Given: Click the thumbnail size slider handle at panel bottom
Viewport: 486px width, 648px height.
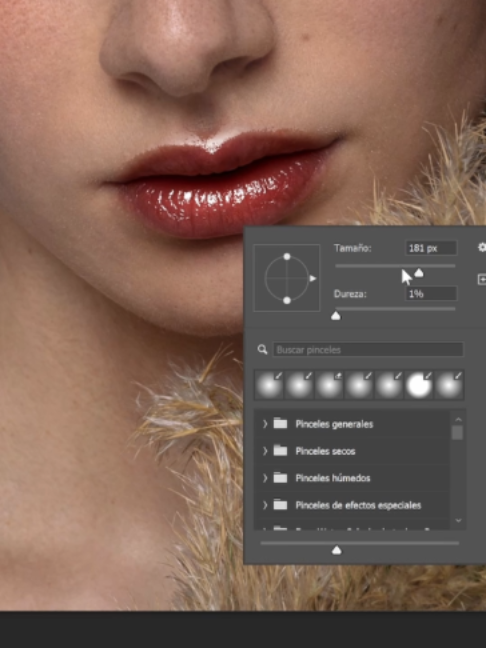Looking at the screenshot, I should click(337, 550).
